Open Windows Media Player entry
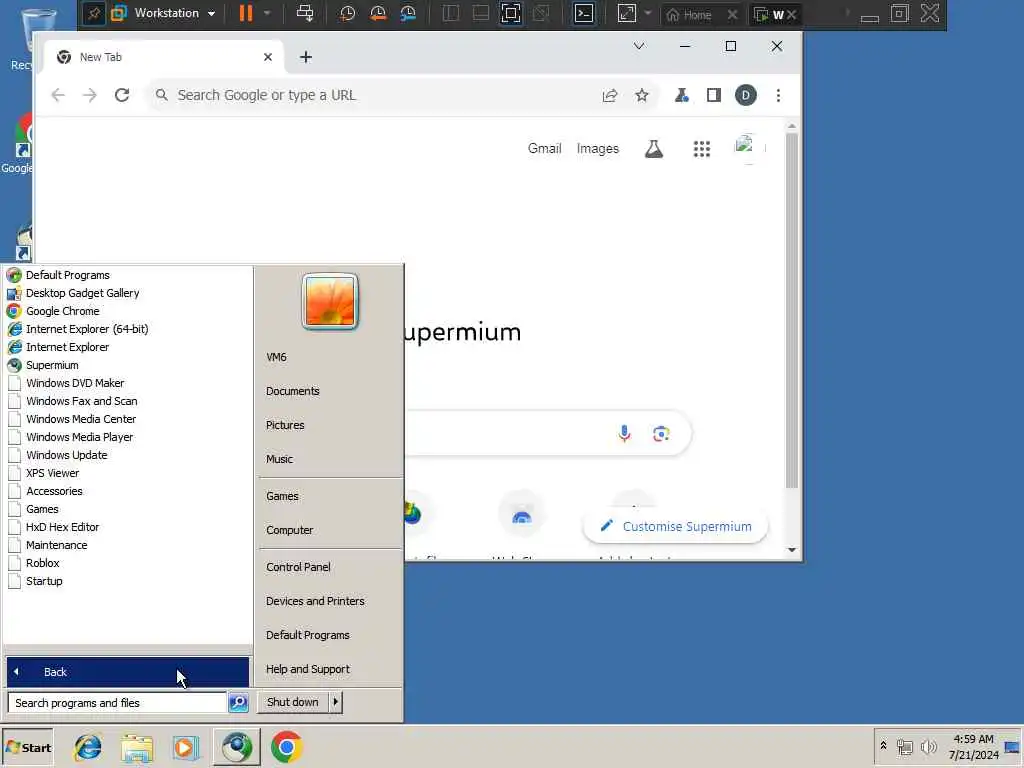The width and height of the screenshot is (1024, 768). (x=79, y=437)
